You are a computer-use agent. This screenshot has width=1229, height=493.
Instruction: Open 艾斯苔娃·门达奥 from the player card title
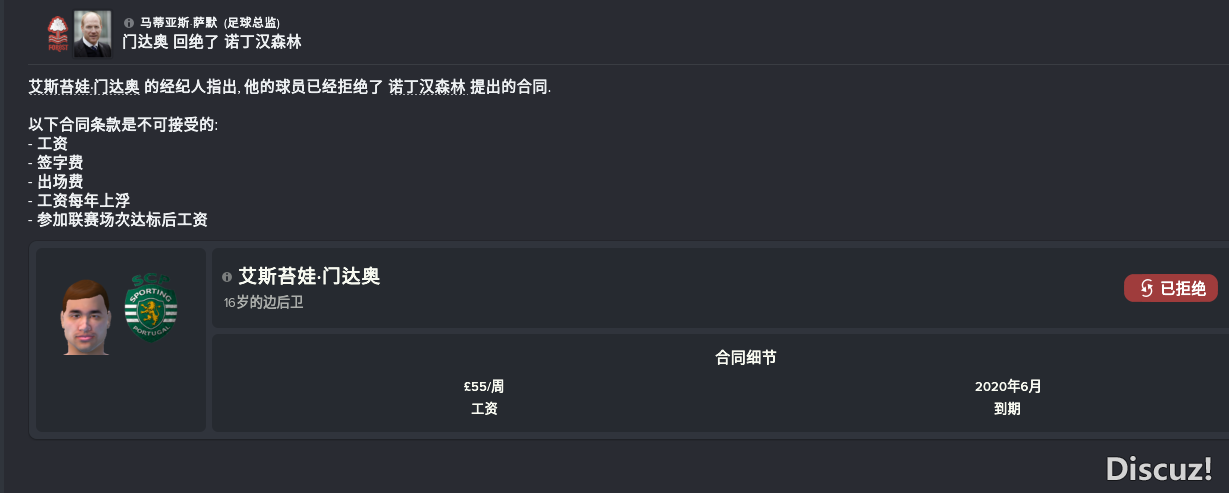(x=309, y=277)
